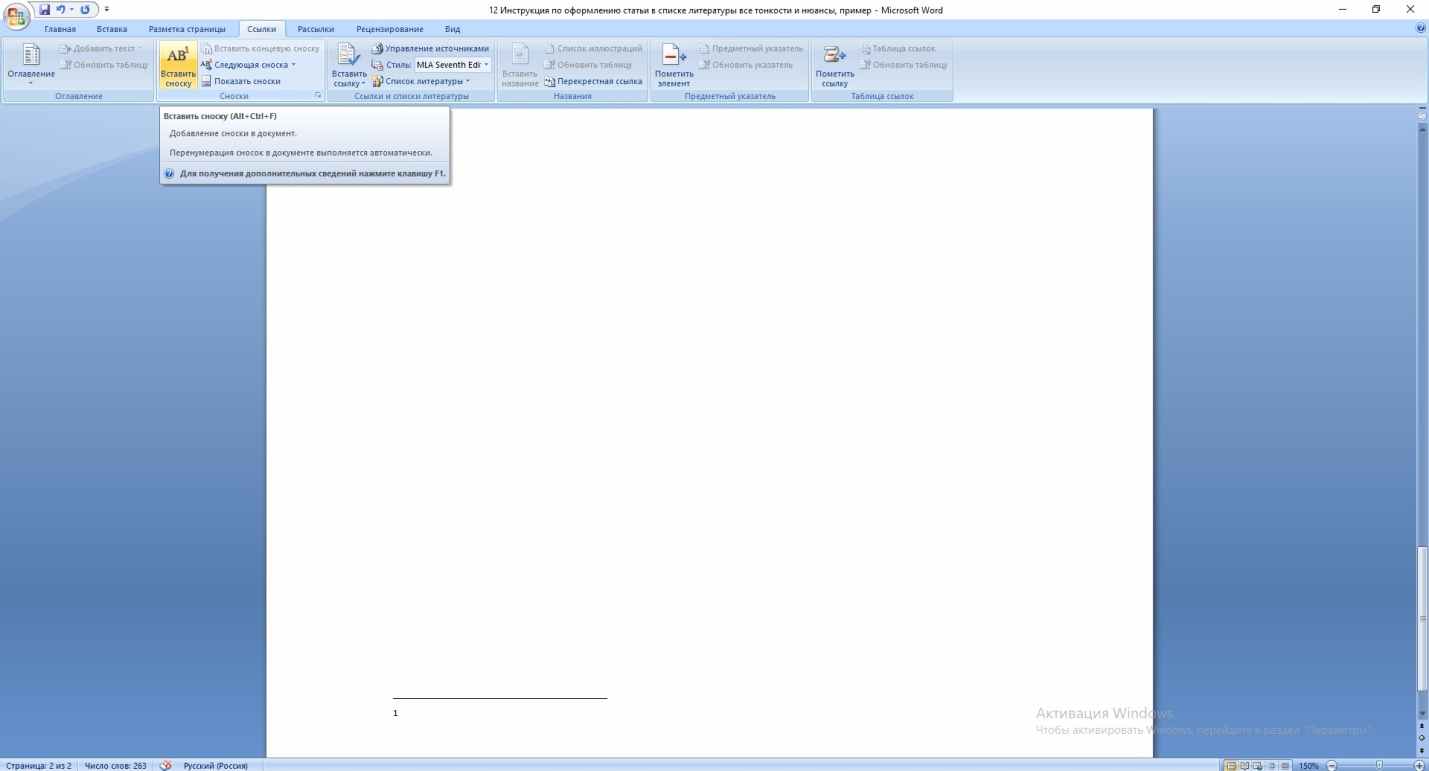Click the footnote number 1 on page

(x=396, y=713)
